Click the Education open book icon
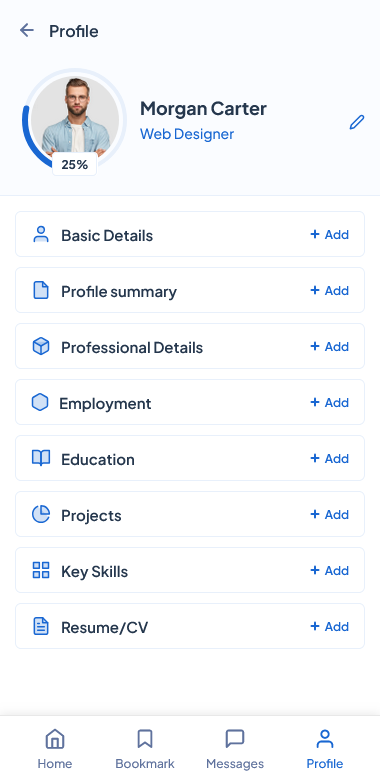380x780 pixels. tap(41, 458)
